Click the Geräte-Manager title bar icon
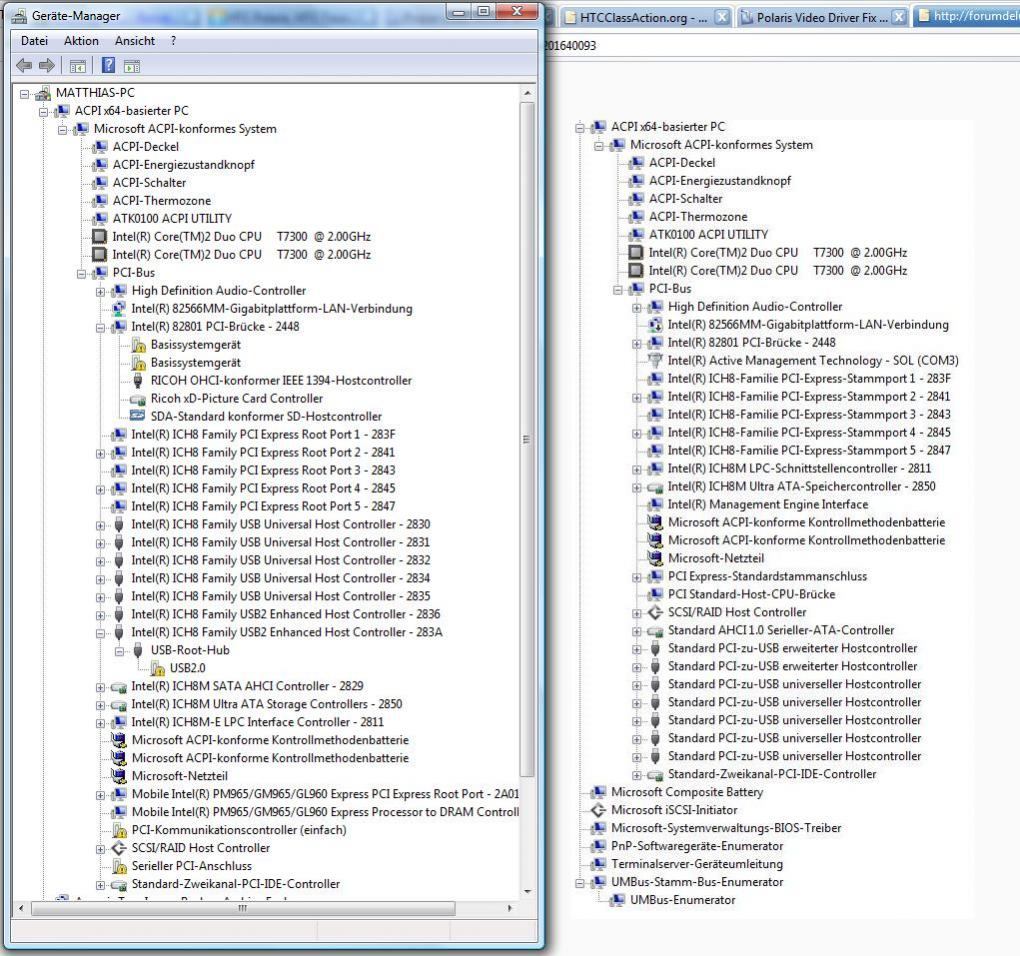The image size is (1020, 956). pyautogui.click(x=20, y=16)
